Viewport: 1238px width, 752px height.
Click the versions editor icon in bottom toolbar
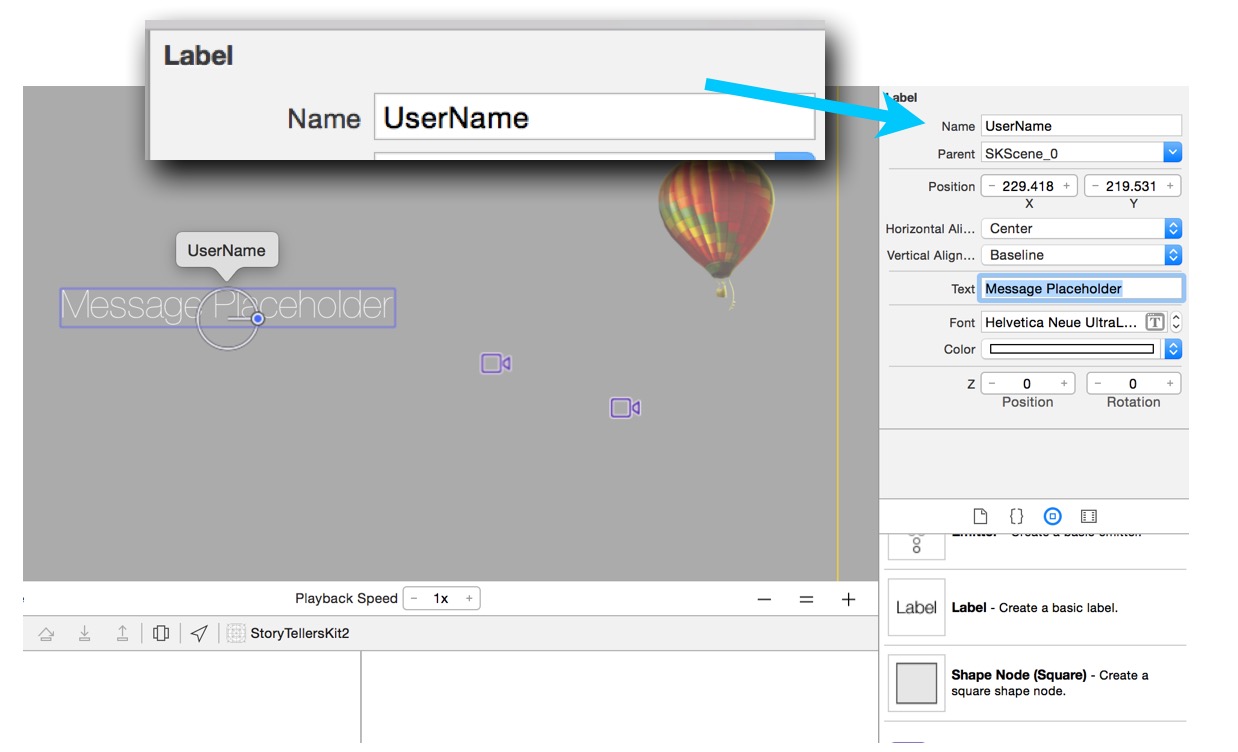pos(161,632)
